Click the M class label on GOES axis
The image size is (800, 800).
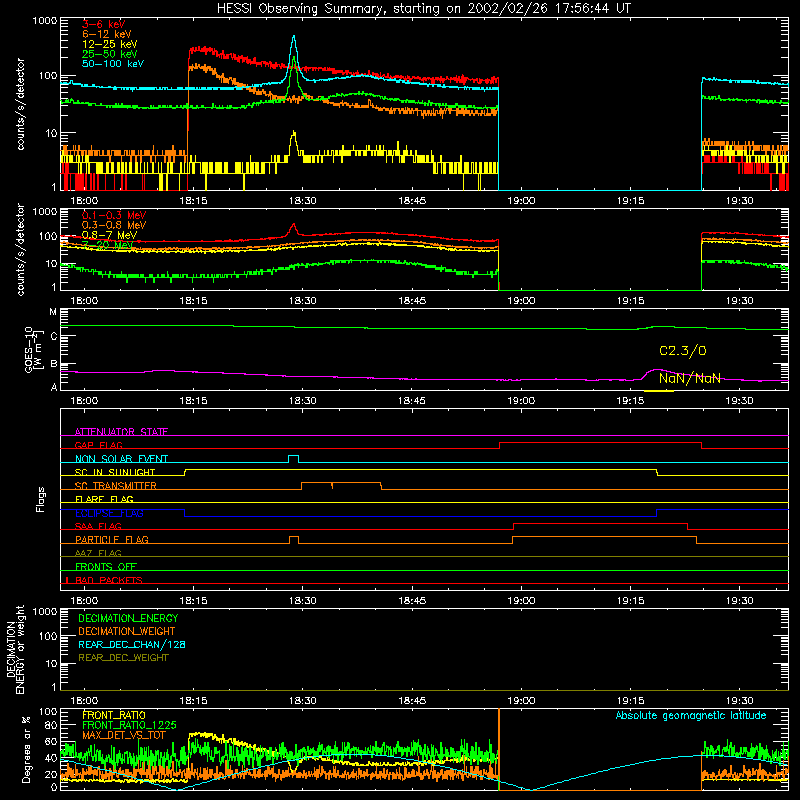[53, 312]
